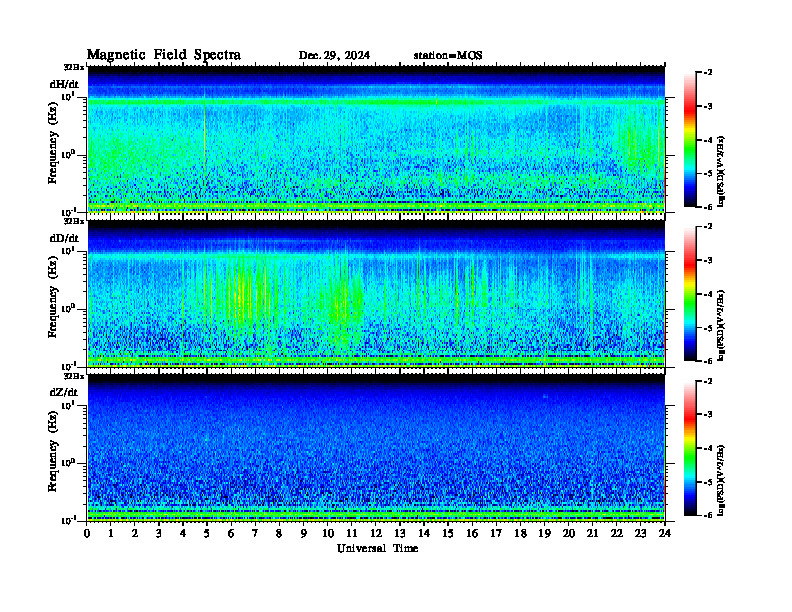Click the color bar beside the dH/dt panel
Screen dimensions: 792x612
tap(690, 140)
